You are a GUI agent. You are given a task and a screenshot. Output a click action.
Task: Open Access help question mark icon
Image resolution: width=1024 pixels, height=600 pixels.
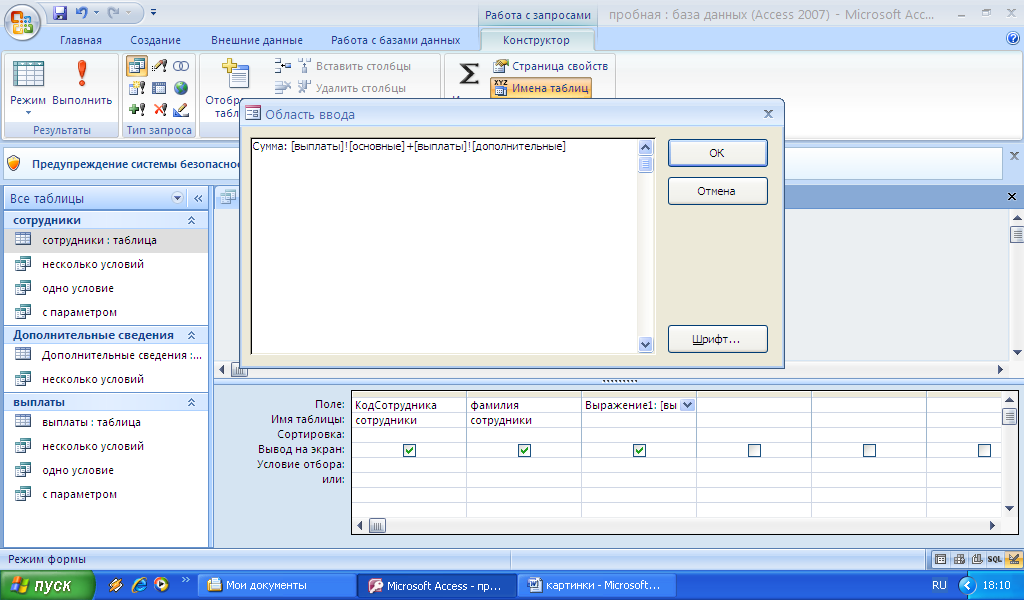point(1013,39)
